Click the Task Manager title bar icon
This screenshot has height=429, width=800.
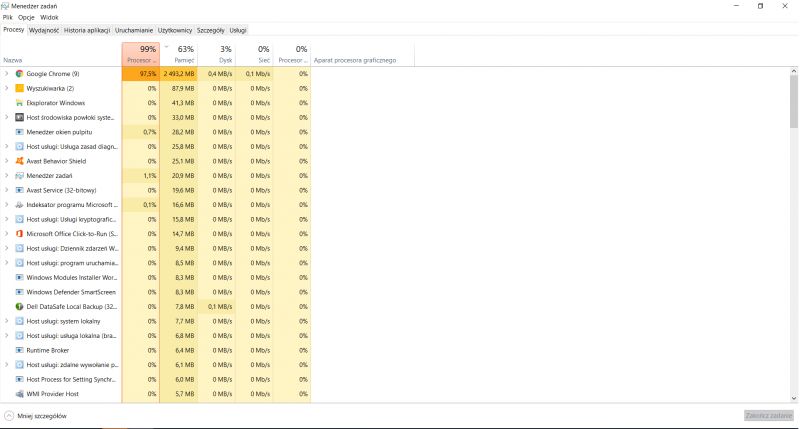5,6
